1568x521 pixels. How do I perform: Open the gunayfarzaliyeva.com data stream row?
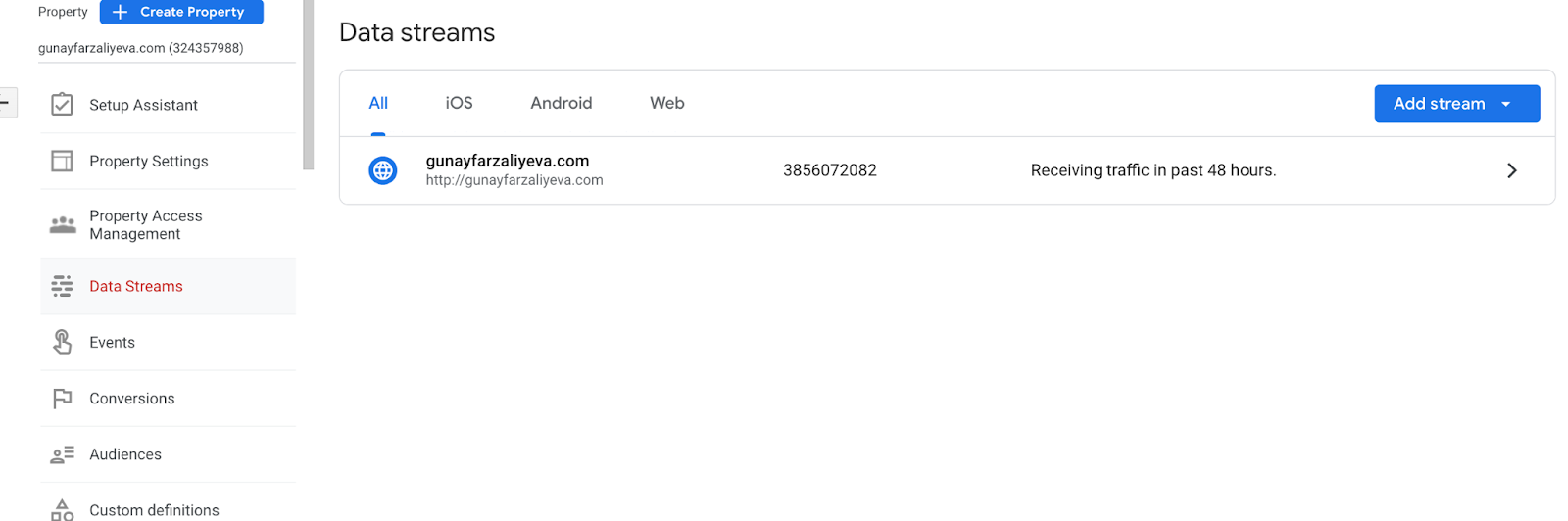coord(947,170)
